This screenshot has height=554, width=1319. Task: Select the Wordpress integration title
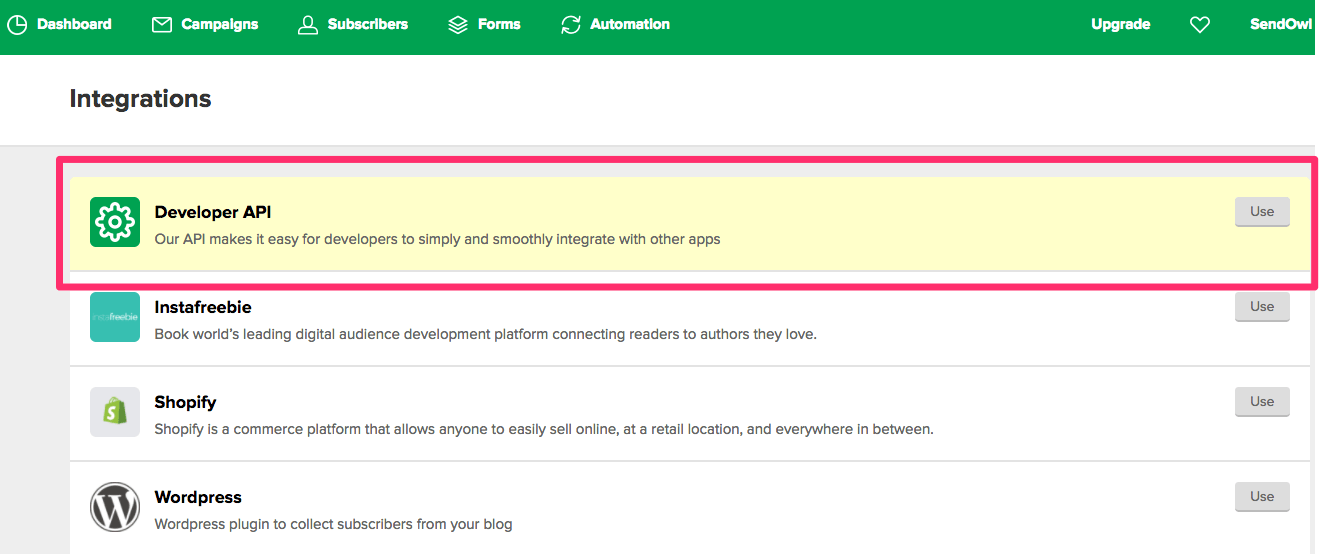coord(198,497)
